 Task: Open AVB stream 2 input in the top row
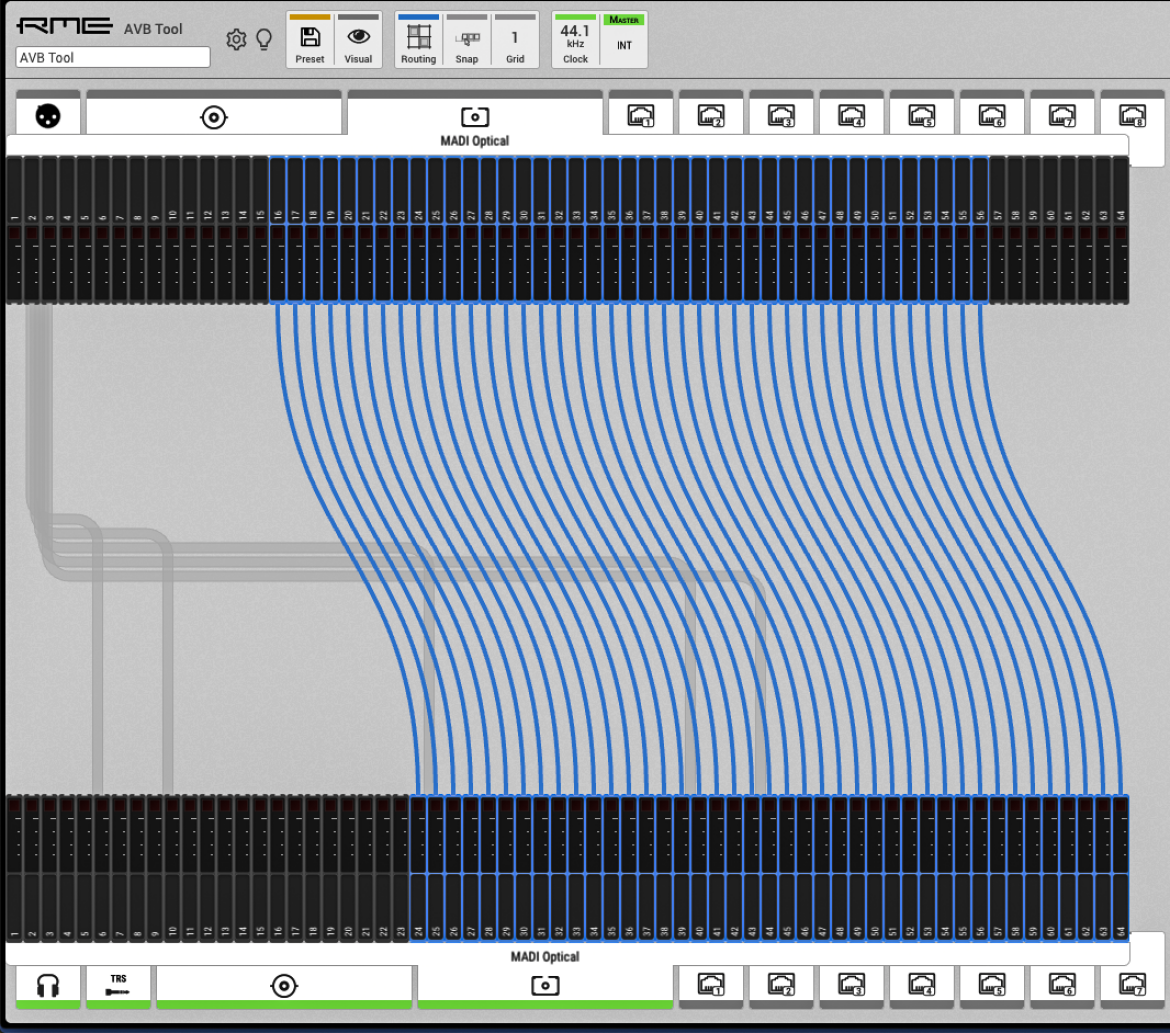711,113
